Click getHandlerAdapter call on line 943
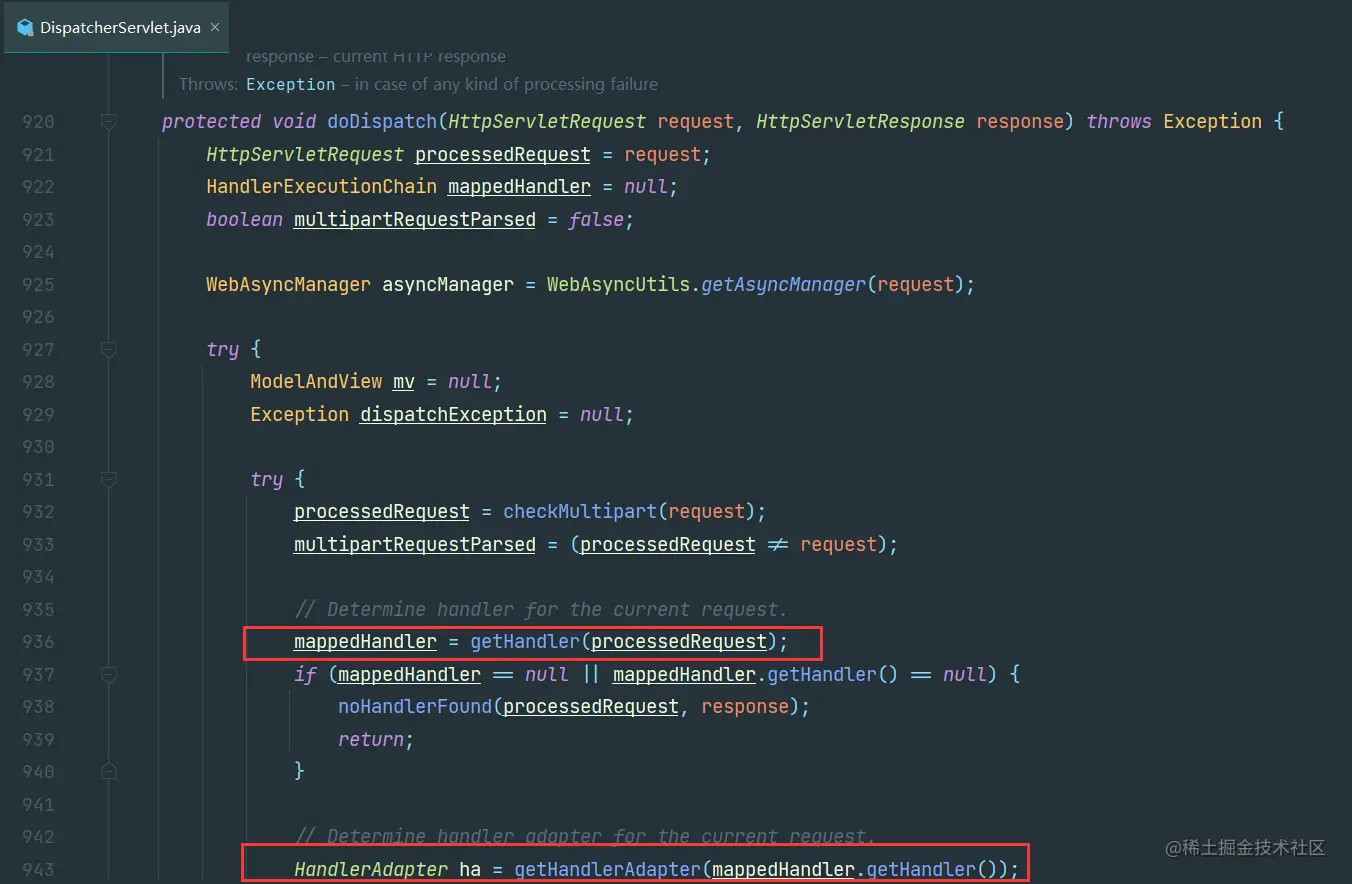The image size is (1352, 884). pyautogui.click(x=607, y=870)
